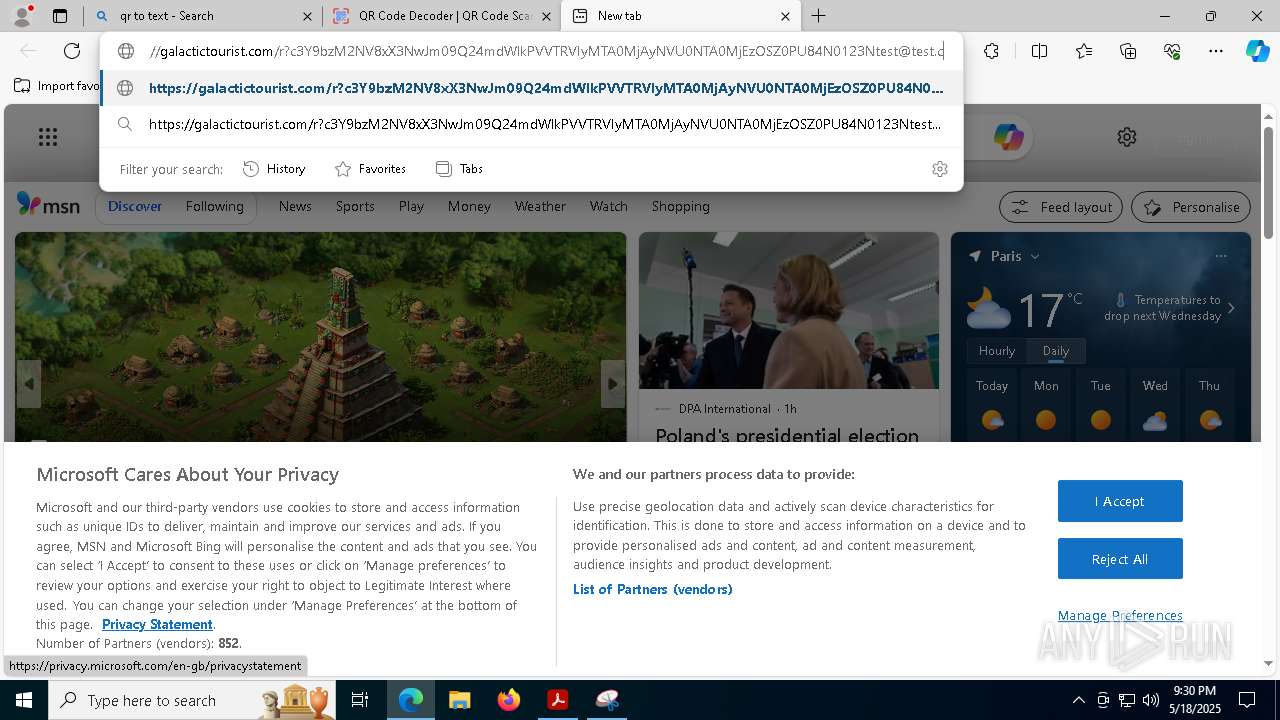Open weather card more options
Image resolution: width=1280 pixels, height=720 pixels.
[x=1221, y=256]
